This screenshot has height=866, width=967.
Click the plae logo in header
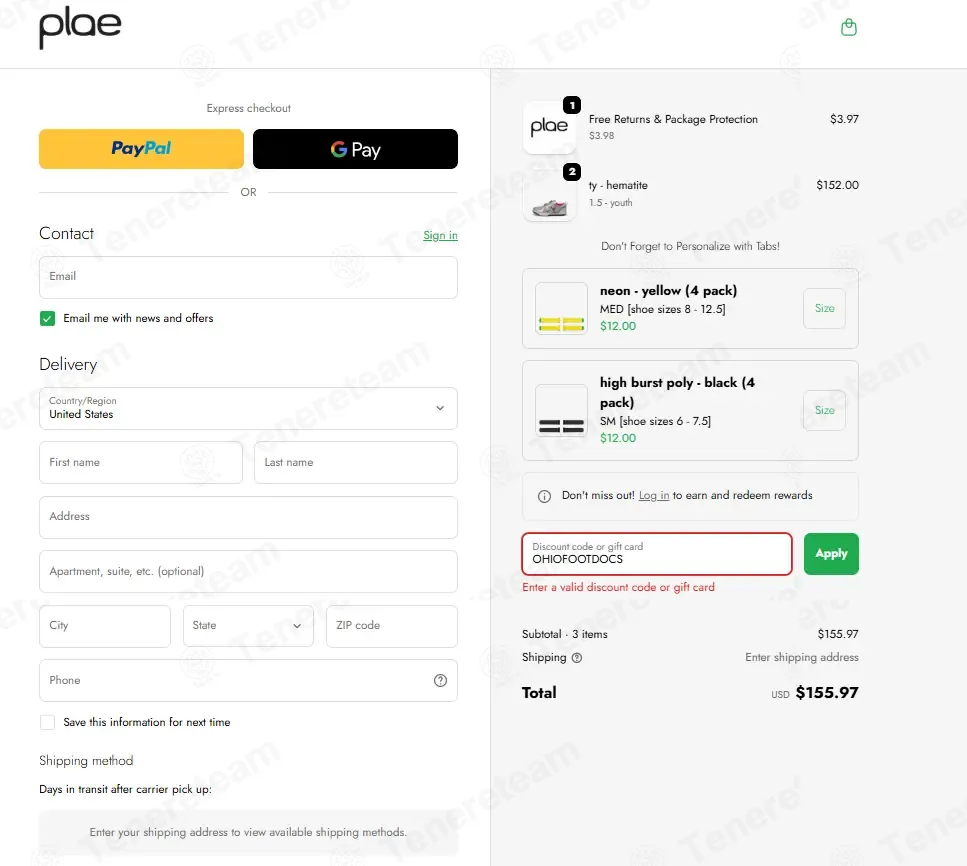pos(80,27)
